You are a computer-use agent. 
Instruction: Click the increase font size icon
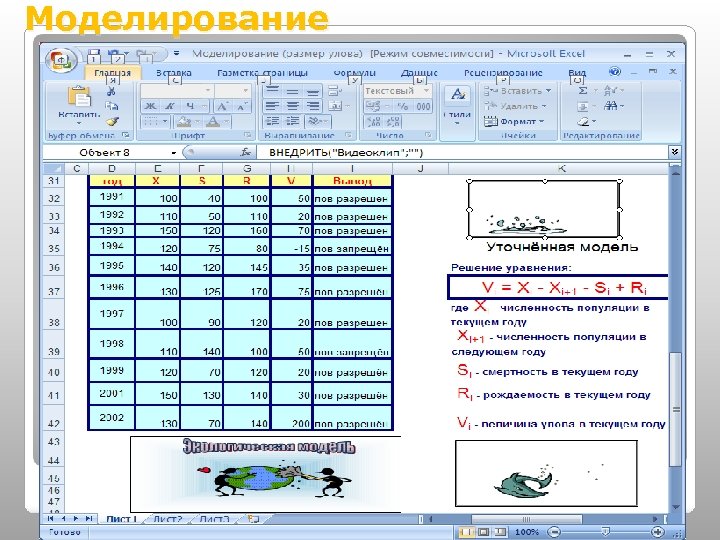pyautogui.click(x=222, y=107)
